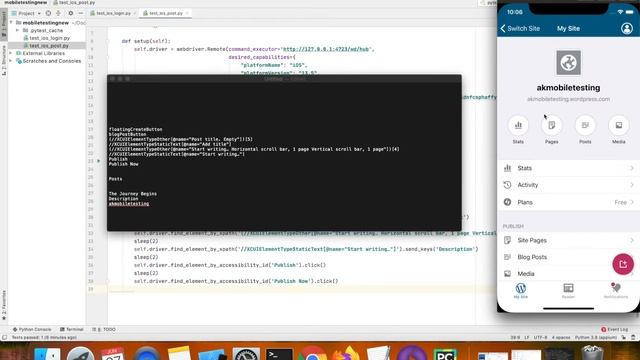The height and width of the screenshot is (360, 640).
Task: Click 'floatingCreateButton' line in black window
Action: coord(136,129)
